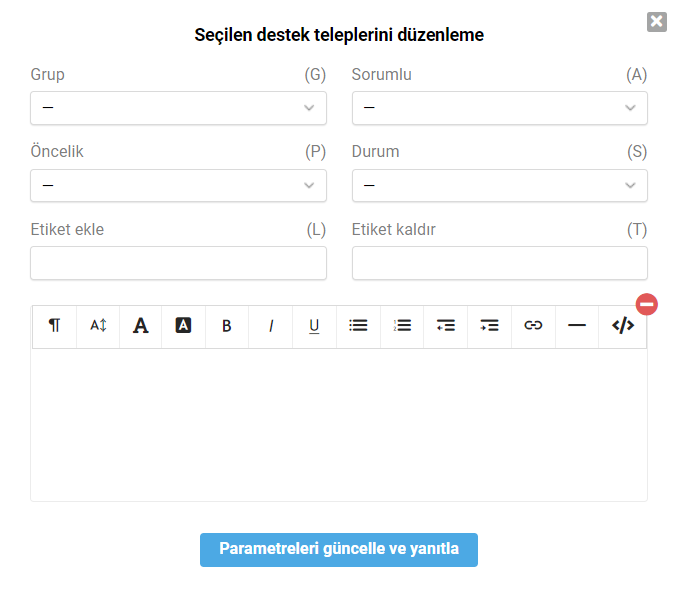Image resolution: width=679 pixels, height=598 pixels.
Task: Open the paragraph format icon
Action: [x=55, y=326]
